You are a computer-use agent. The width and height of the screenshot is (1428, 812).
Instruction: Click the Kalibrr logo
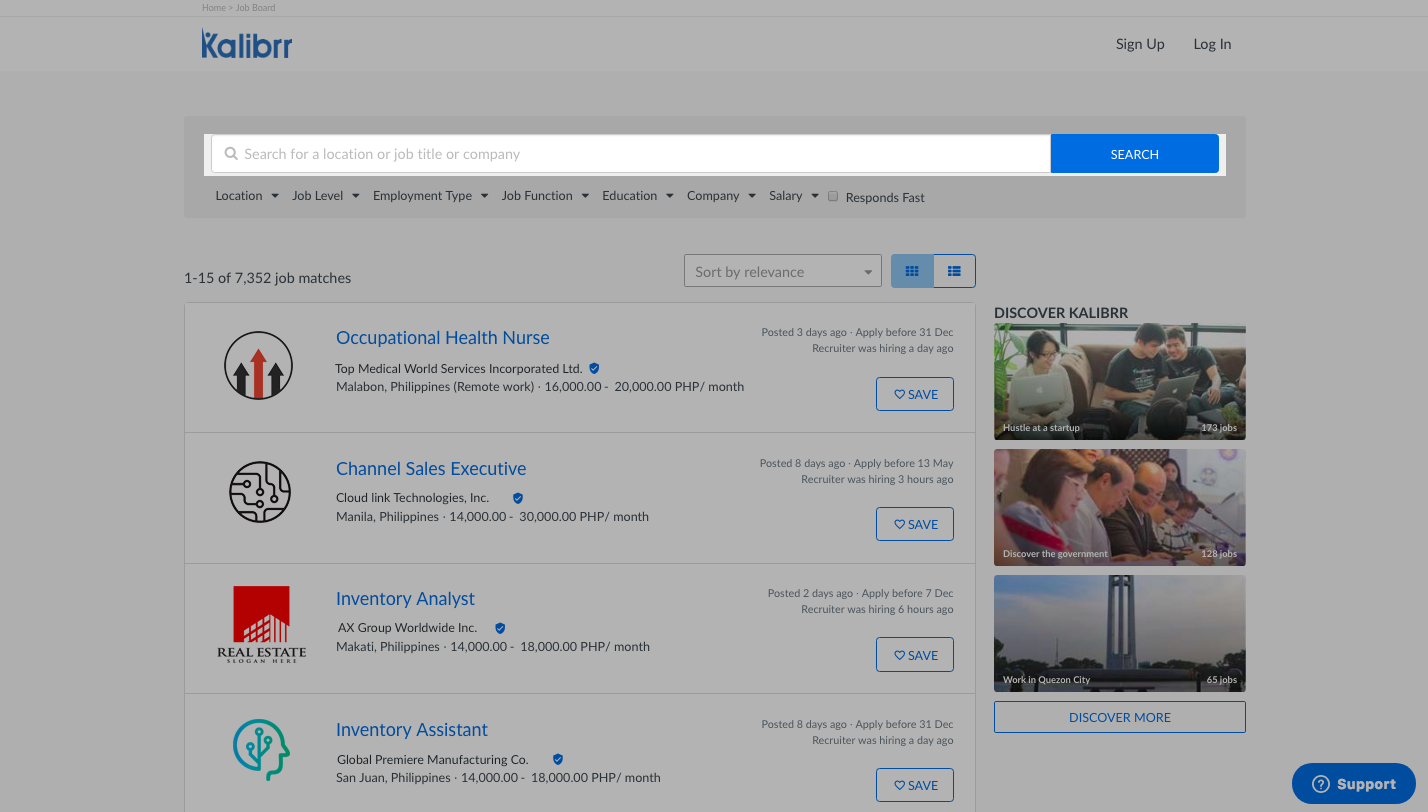(246, 44)
